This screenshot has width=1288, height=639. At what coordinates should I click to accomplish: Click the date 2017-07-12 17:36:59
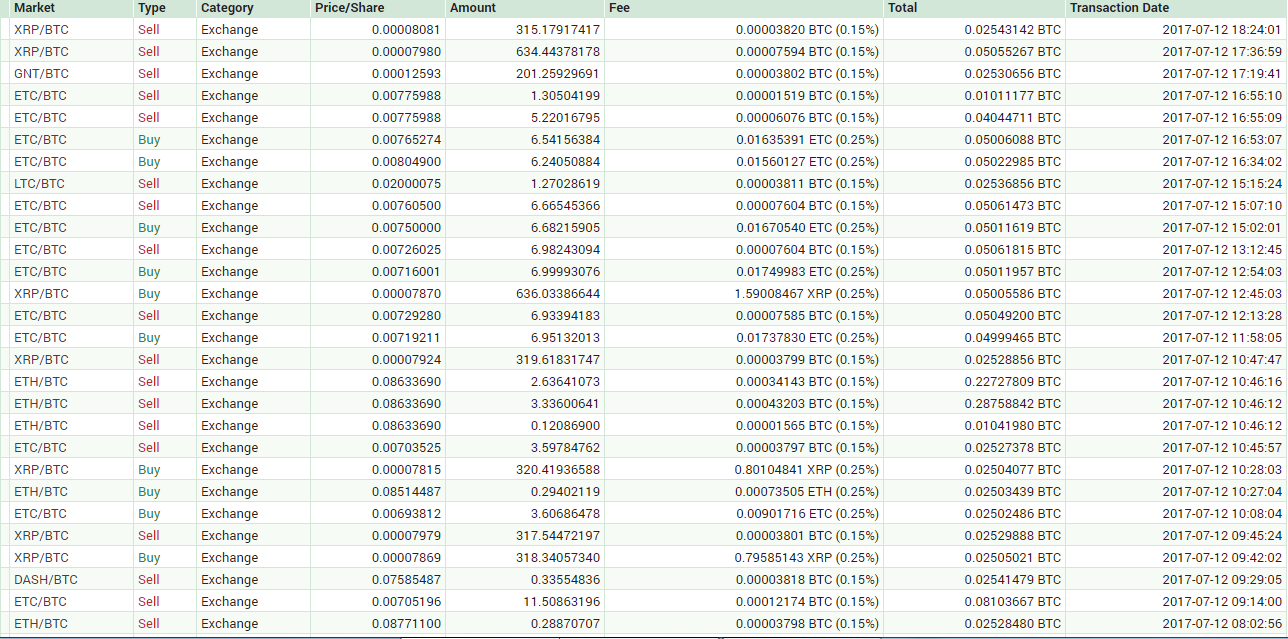tap(1222, 52)
